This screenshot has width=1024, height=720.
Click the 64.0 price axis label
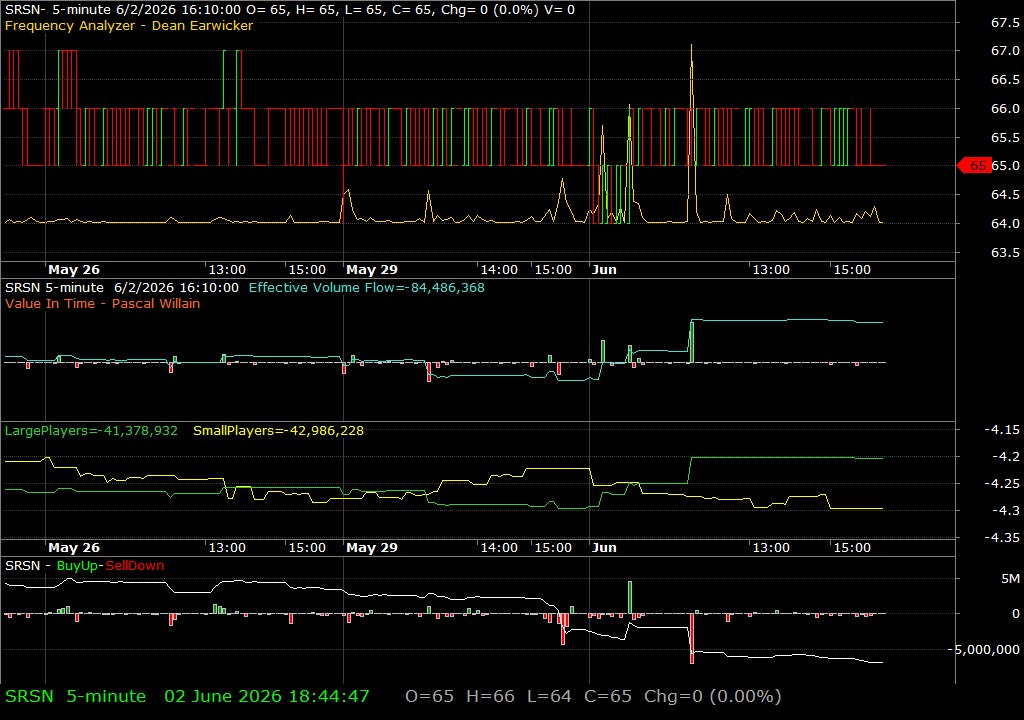[x=1005, y=223]
